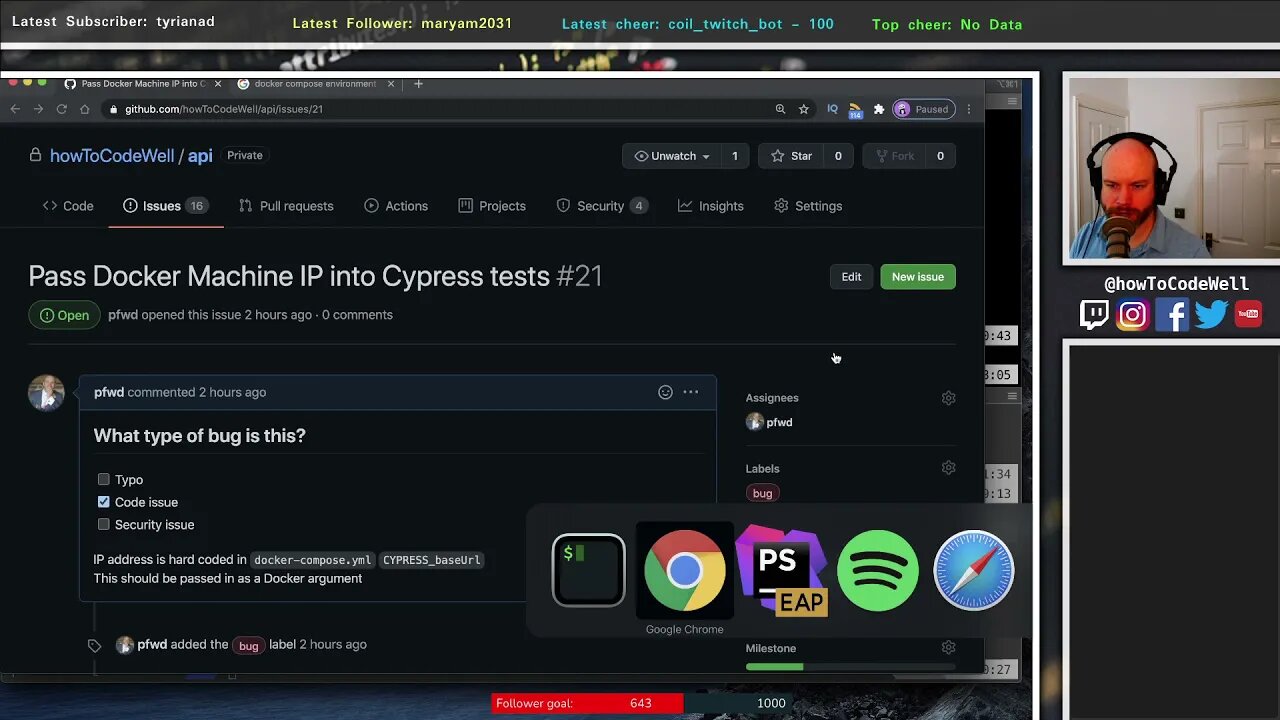Uncheck the Code issue checkbox
1280x720 pixels.
(x=103, y=502)
